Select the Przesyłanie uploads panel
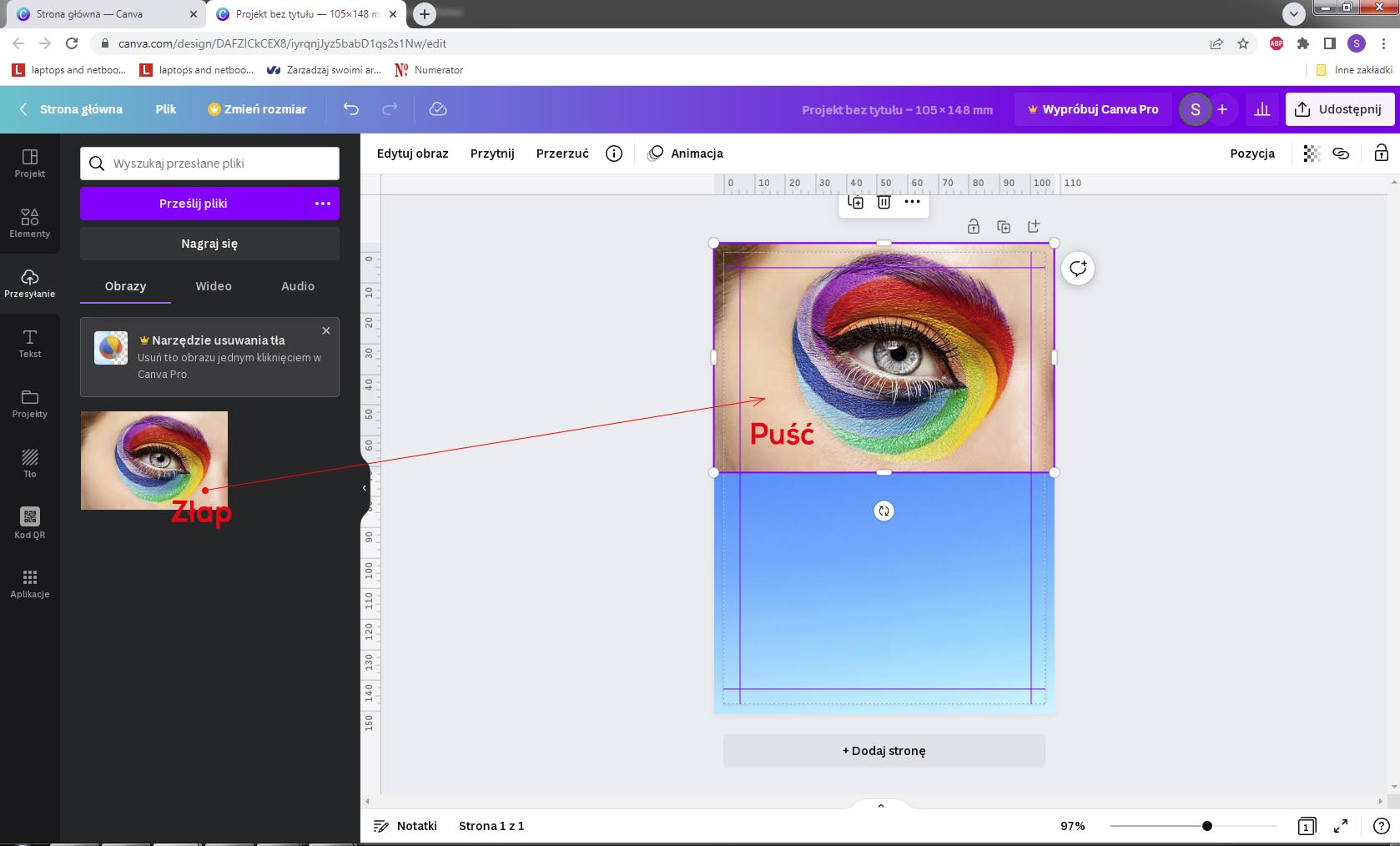The image size is (1400, 846). [30, 284]
